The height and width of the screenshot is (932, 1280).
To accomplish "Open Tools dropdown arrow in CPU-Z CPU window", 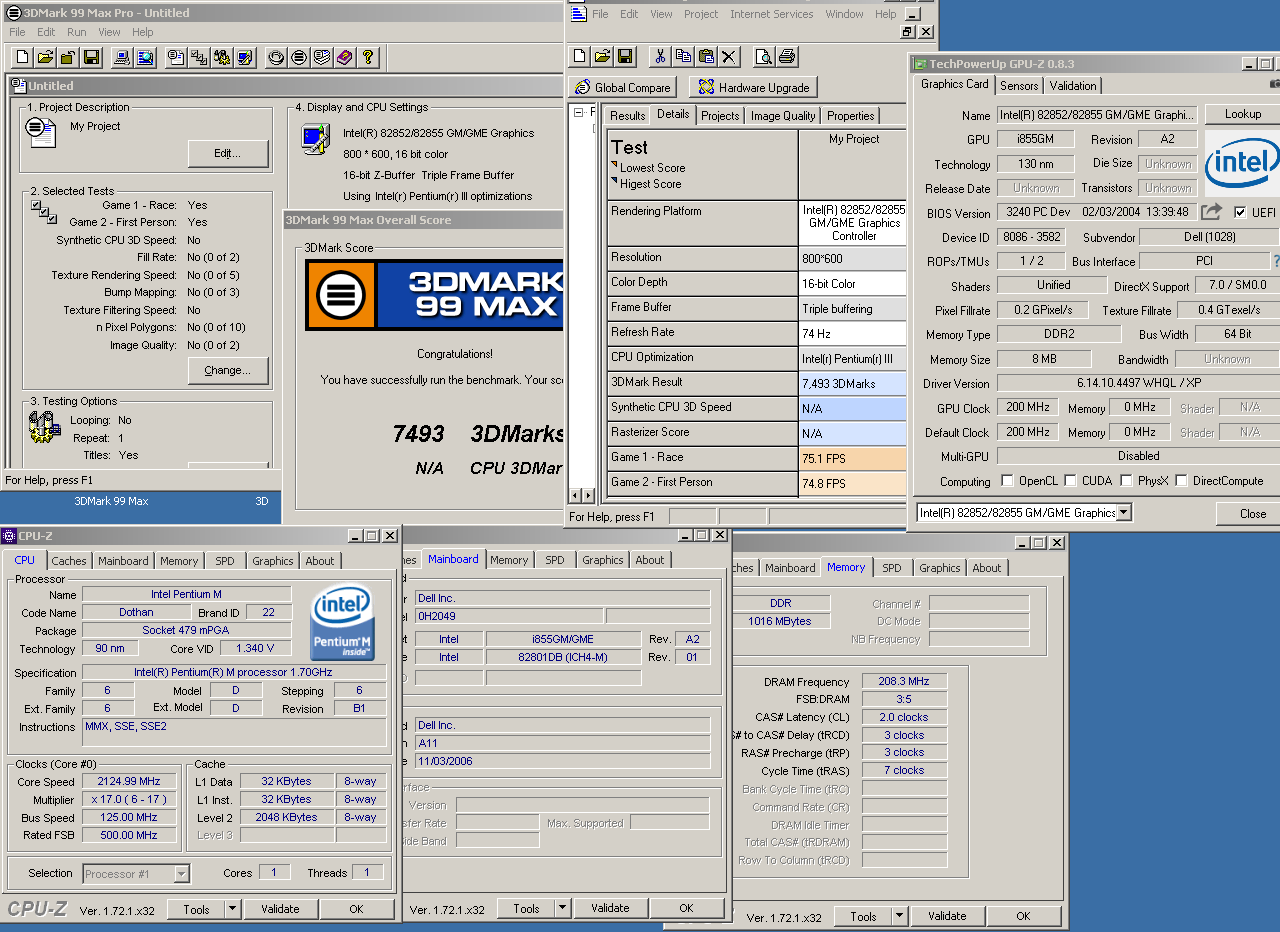I will pos(232,909).
